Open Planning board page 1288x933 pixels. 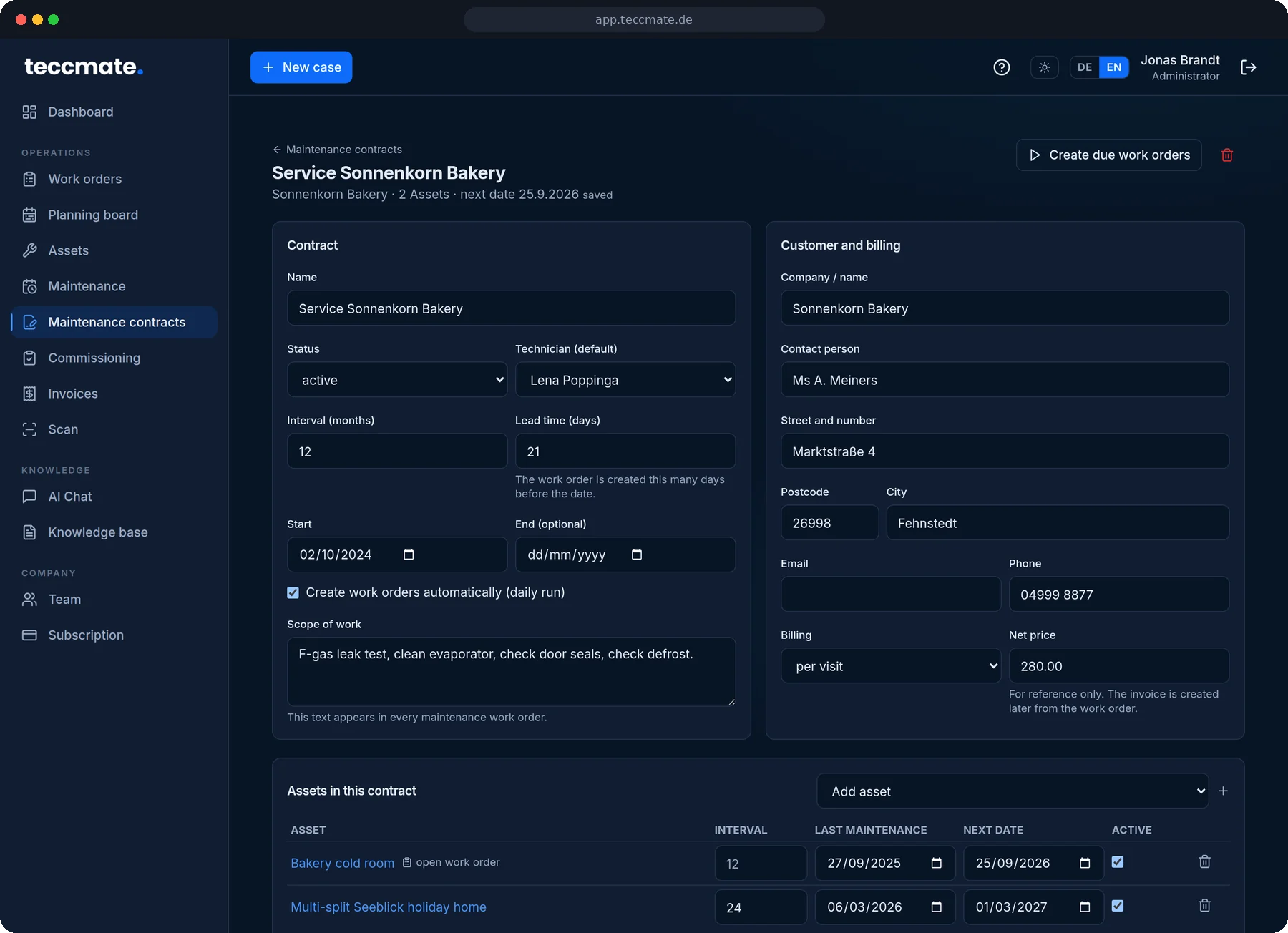114,215
